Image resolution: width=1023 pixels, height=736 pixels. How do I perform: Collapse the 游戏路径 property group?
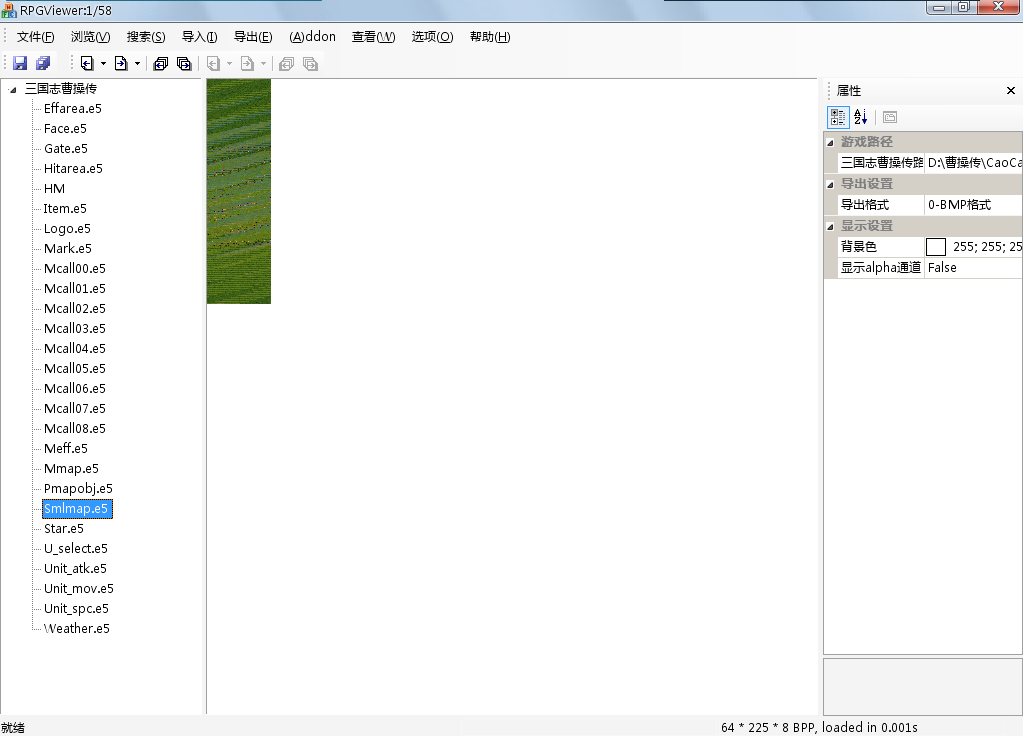830,142
